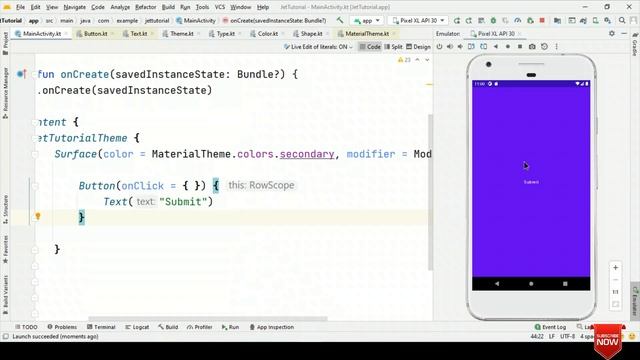The image size is (640, 360).
Task: Click the emulator Power button icon
Action: pyautogui.click(x=439, y=47)
